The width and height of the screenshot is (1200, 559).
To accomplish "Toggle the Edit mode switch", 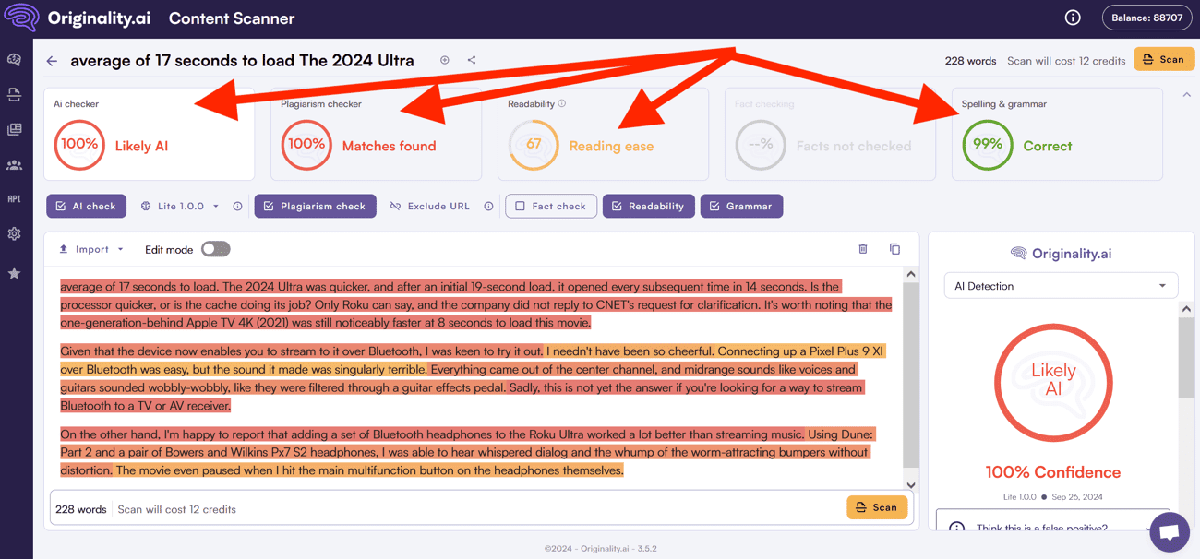I will tap(215, 249).
